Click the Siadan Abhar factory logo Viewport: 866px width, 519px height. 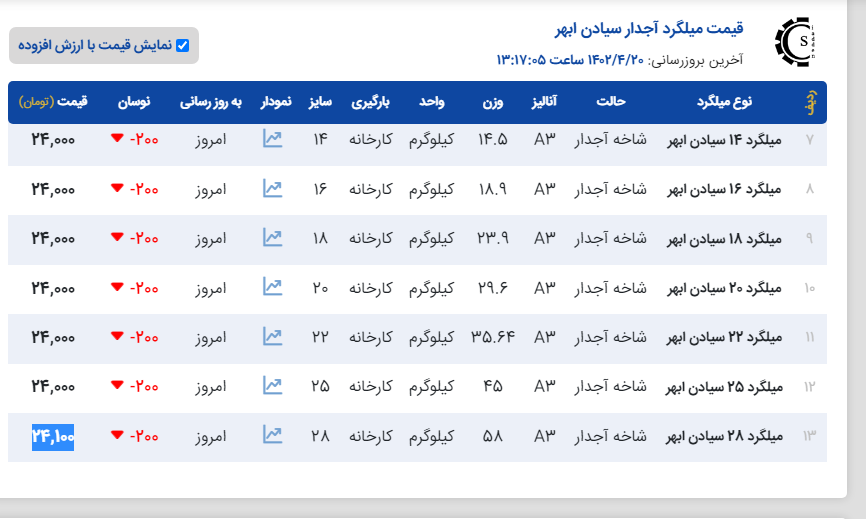795,42
